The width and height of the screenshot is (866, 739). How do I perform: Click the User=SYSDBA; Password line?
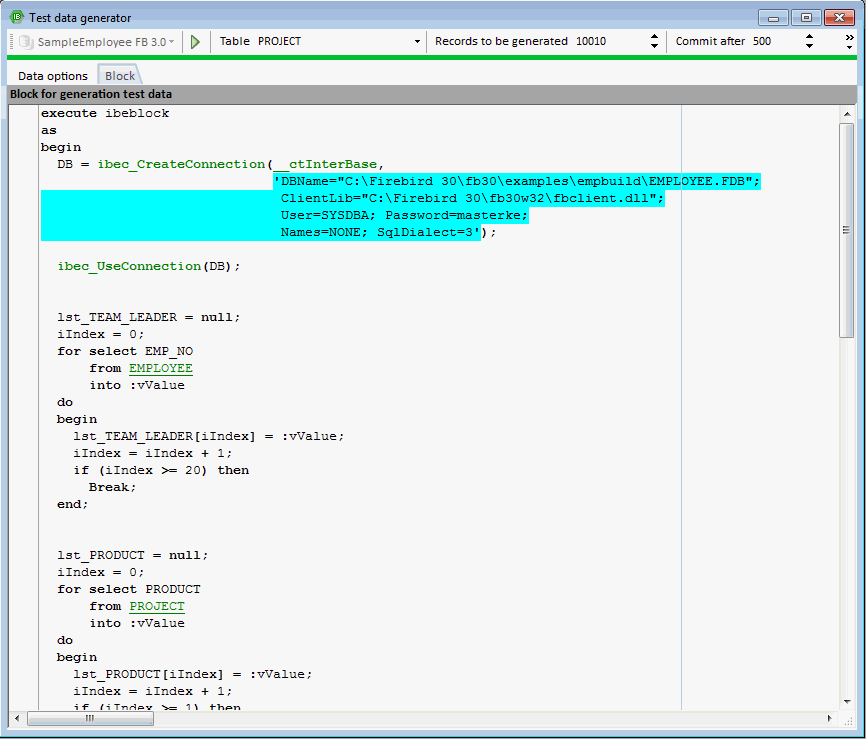[404, 215]
